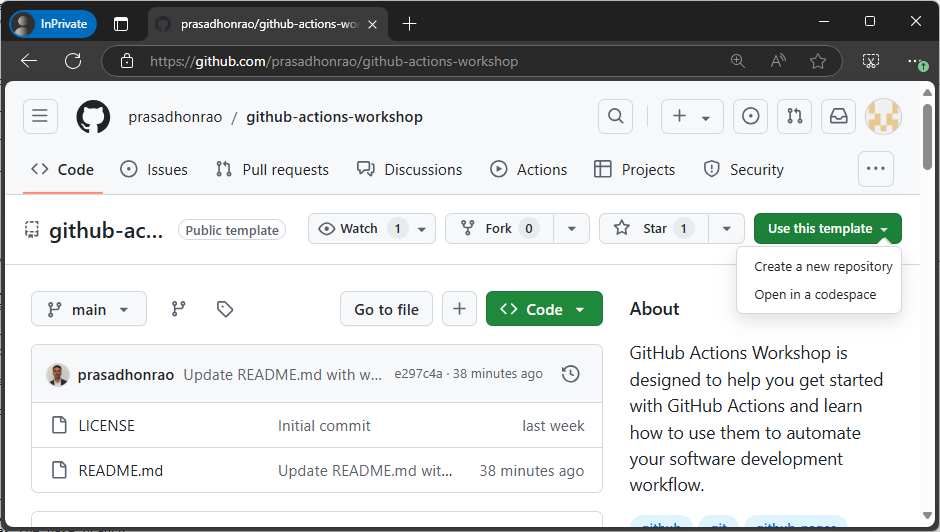The image size is (940, 532).
Task: View site information lock icon
Action: pos(126,61)
